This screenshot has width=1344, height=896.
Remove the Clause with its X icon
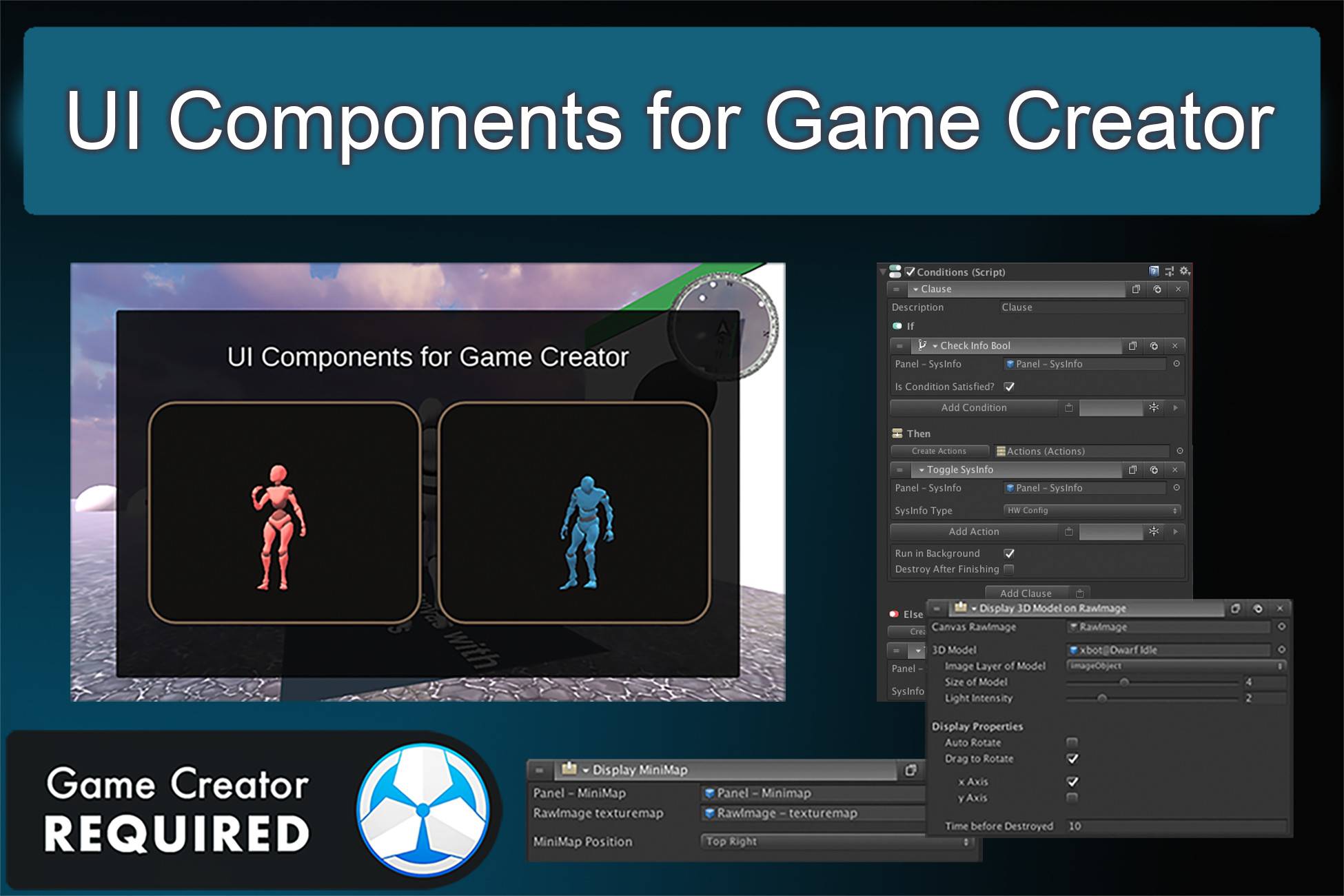pyautogui.click(x=1178, y=289)
